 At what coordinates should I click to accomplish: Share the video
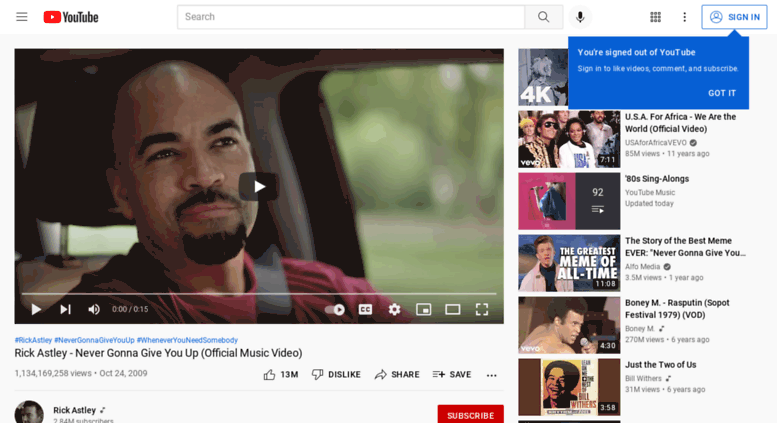(397, 374)
